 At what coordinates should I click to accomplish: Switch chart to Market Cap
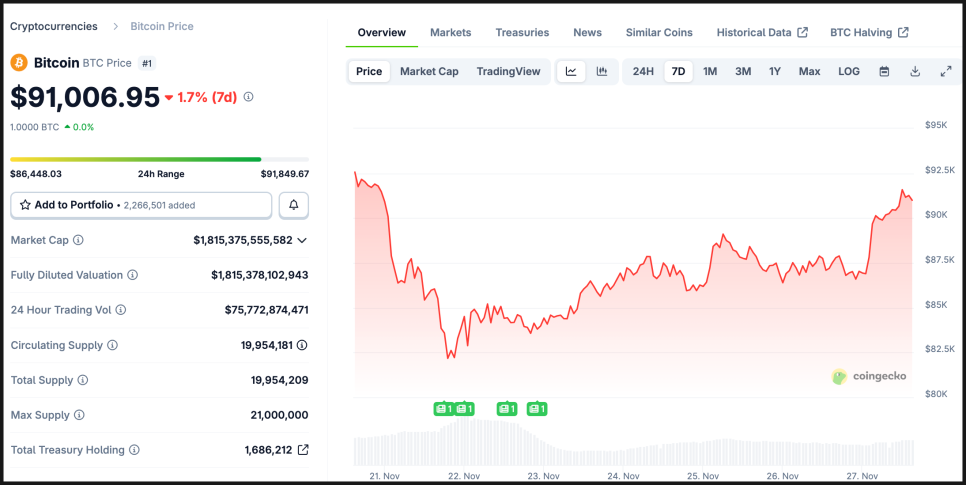429,71
